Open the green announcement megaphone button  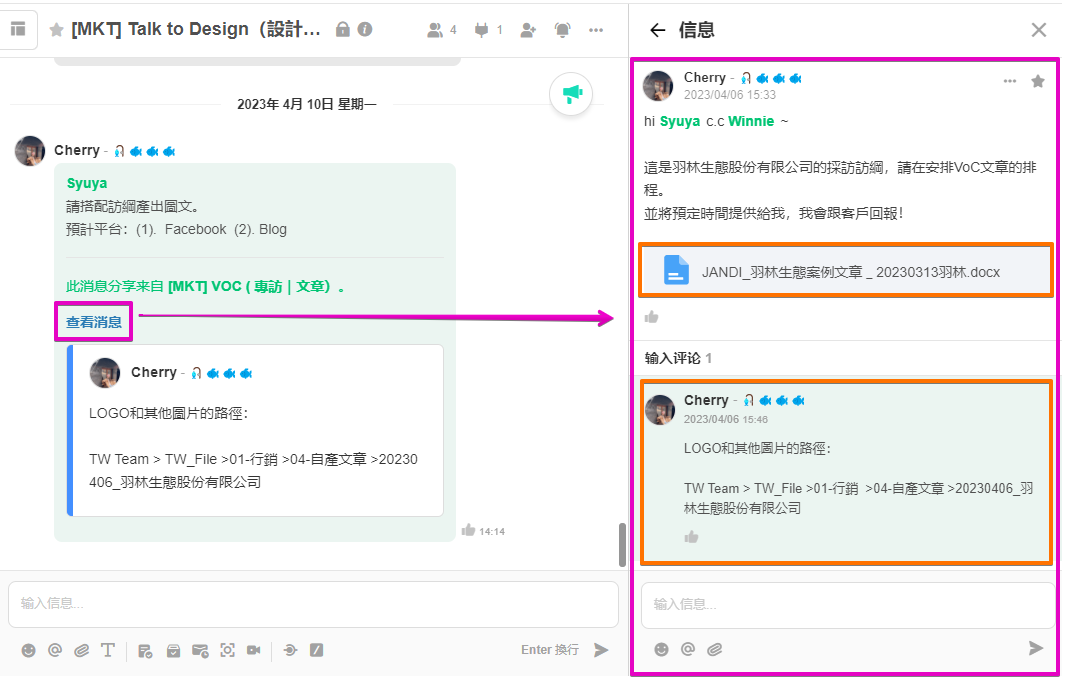[x=571, y=95]
